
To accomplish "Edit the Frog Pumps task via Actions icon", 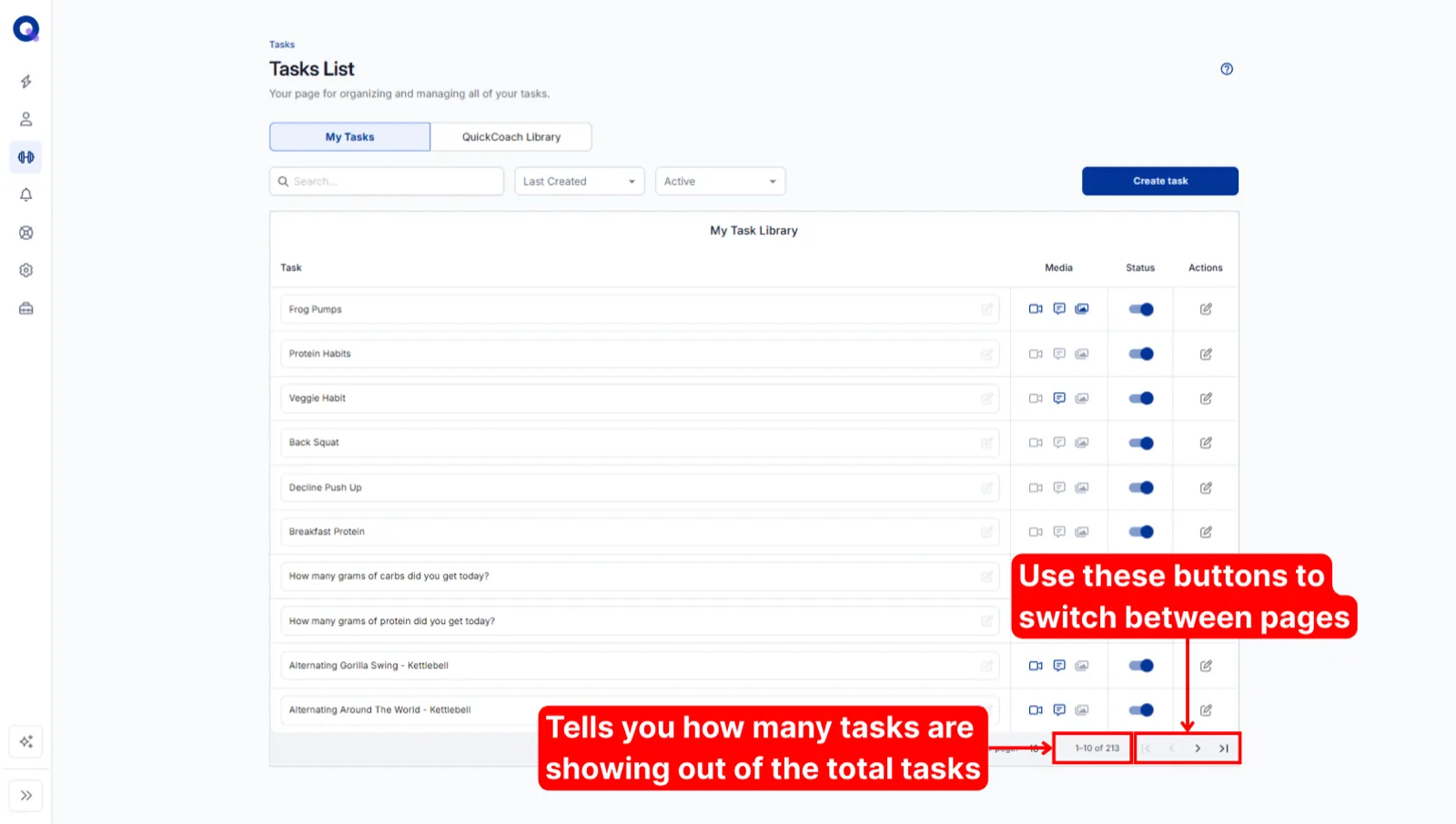I will (x=1206, y=309).
